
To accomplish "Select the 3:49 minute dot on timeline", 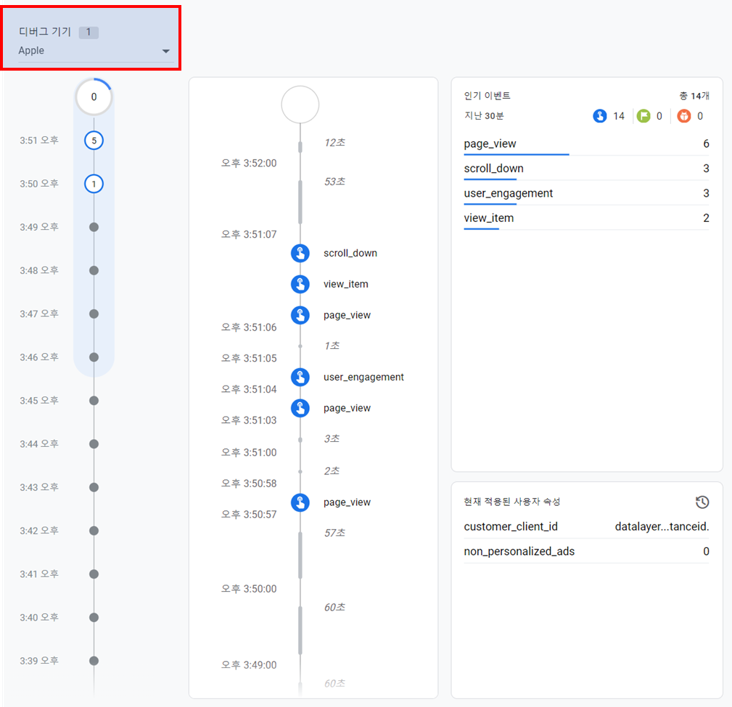I will (x=94, y=227).
